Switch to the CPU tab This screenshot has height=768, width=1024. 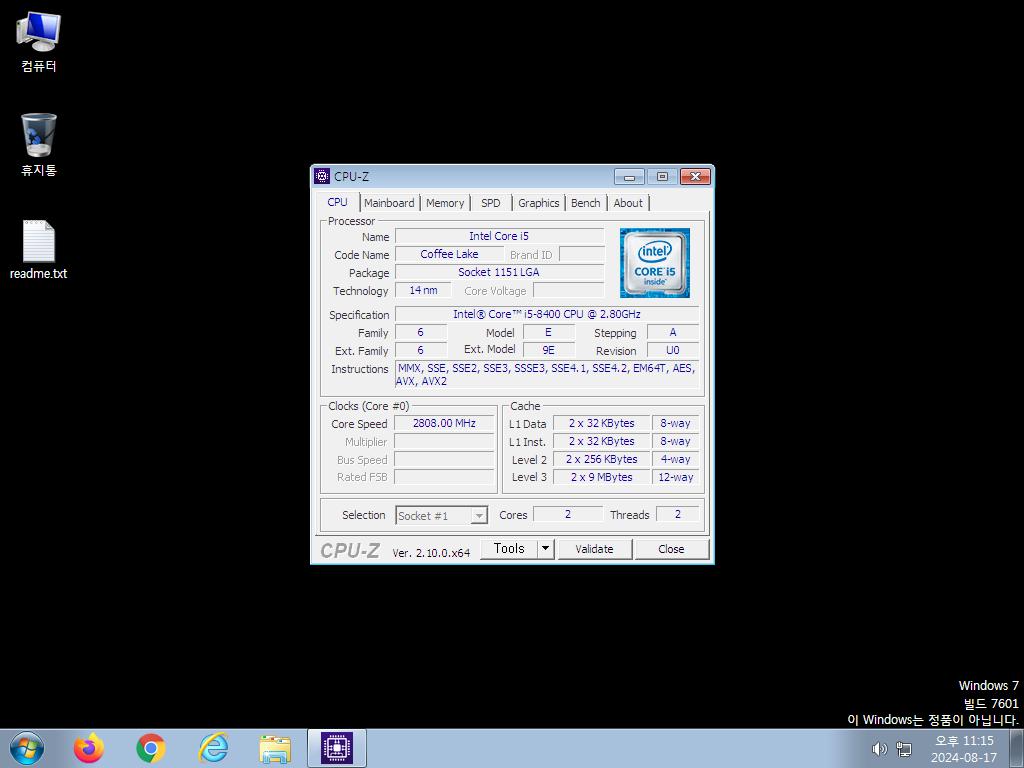click(x=338, y=202)
